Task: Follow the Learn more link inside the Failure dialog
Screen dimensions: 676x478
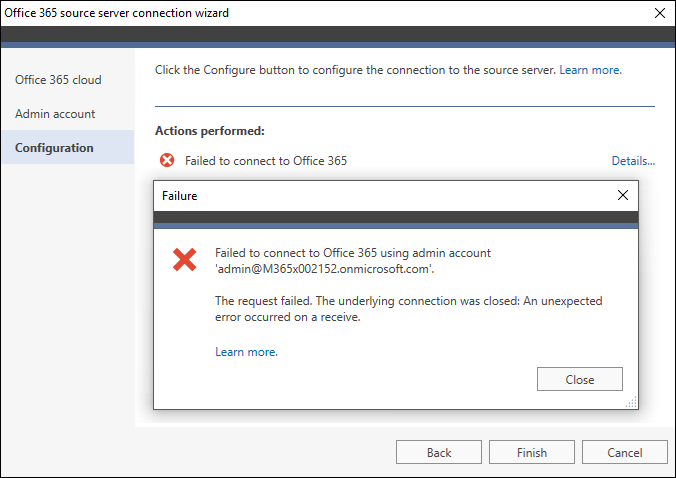Action: (246, 352)
